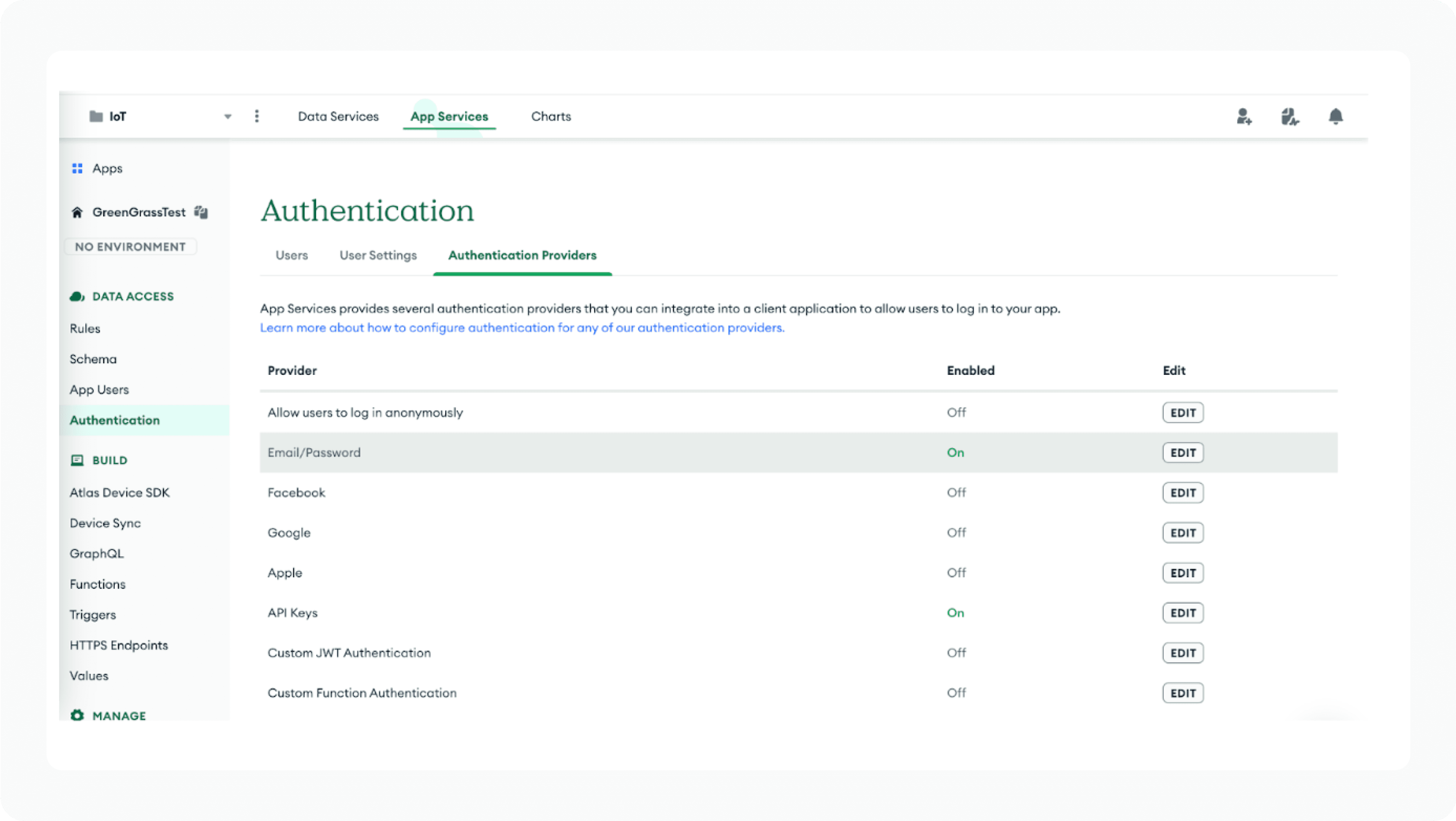The height and width of the screenshot is (821, 1456).
Task: Click the 'API Keys' provider name
Action: pyautogui.click(x=292, y=613)
